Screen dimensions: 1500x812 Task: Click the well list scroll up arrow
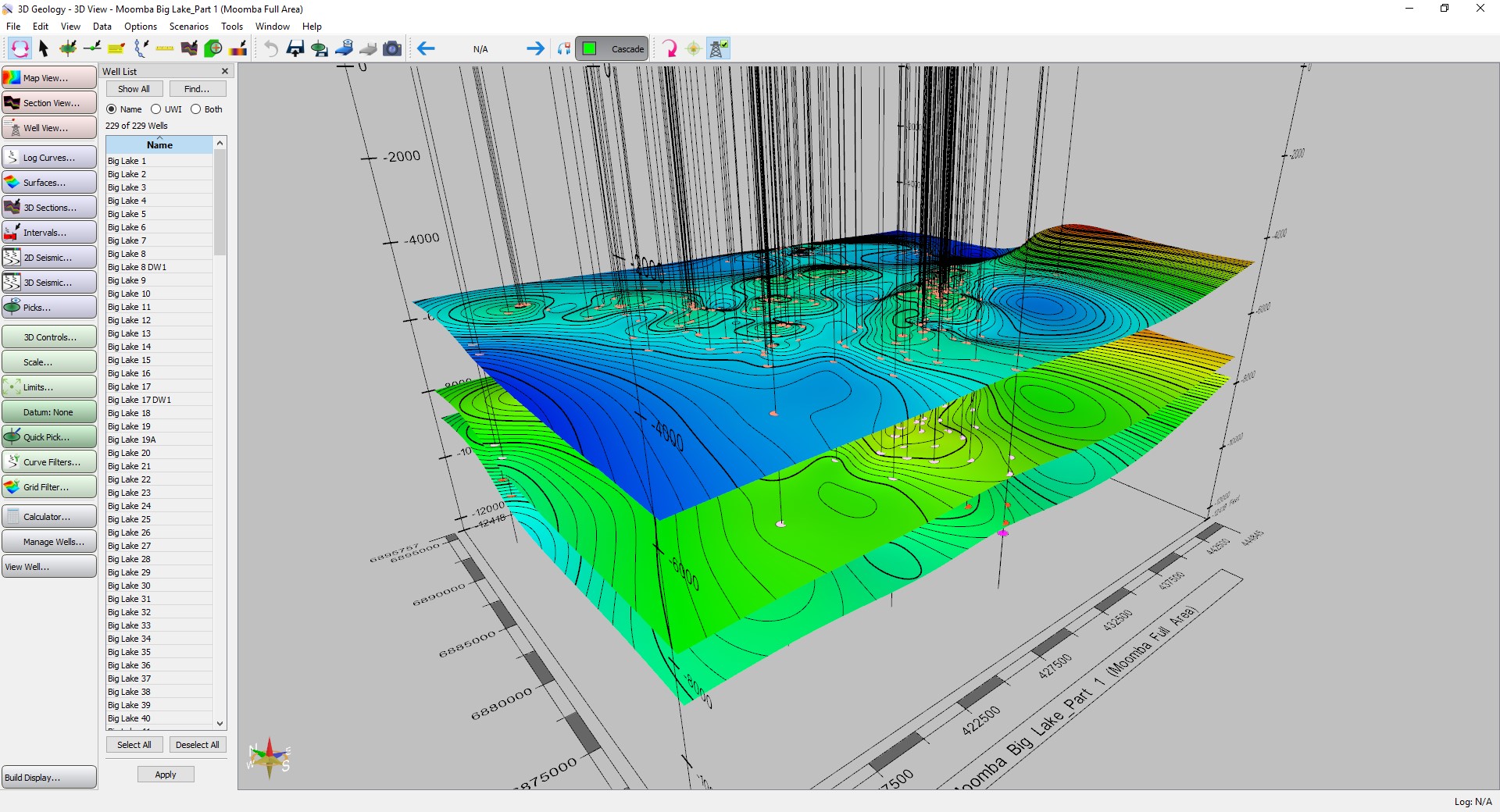pos(220,144)
